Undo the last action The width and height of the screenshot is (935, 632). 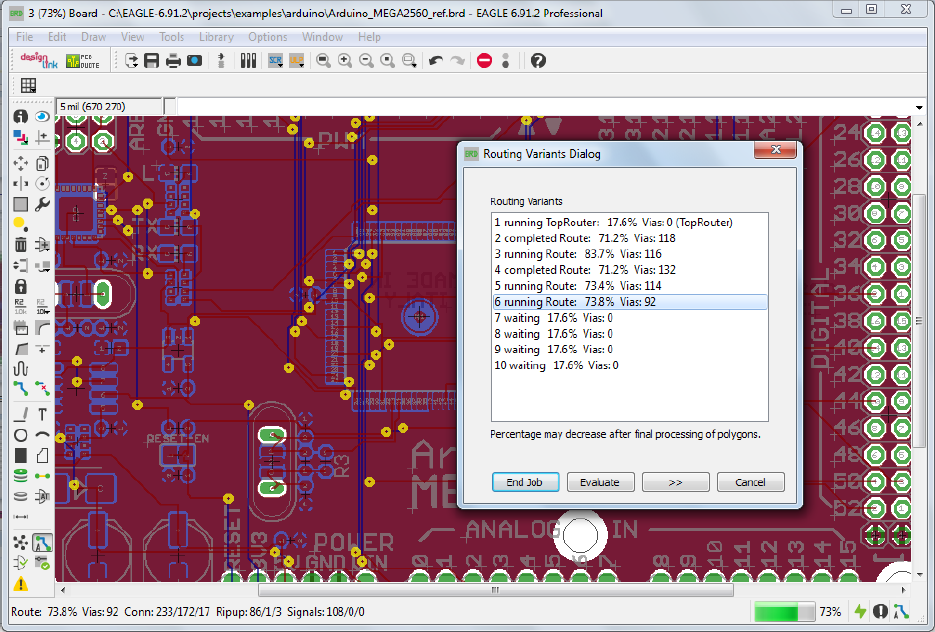tap(436, 60)
